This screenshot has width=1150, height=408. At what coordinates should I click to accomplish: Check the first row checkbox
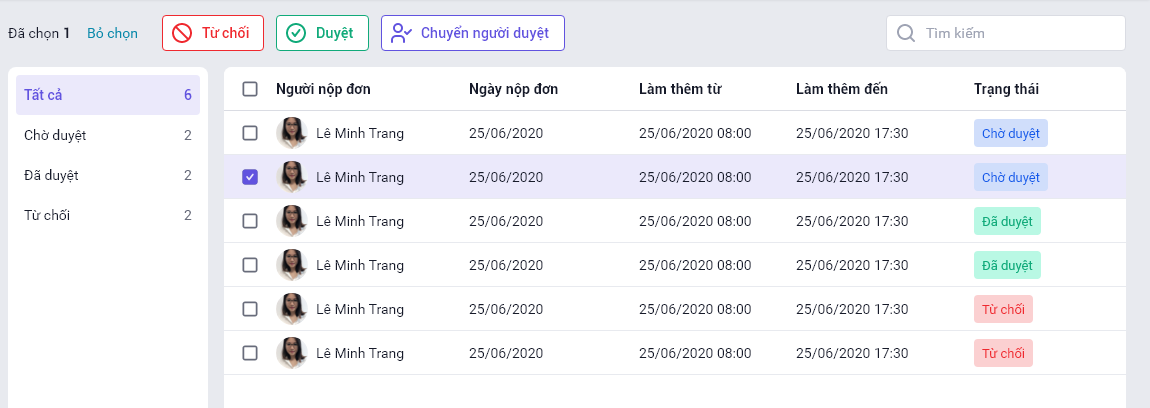[x=250, y=133]
